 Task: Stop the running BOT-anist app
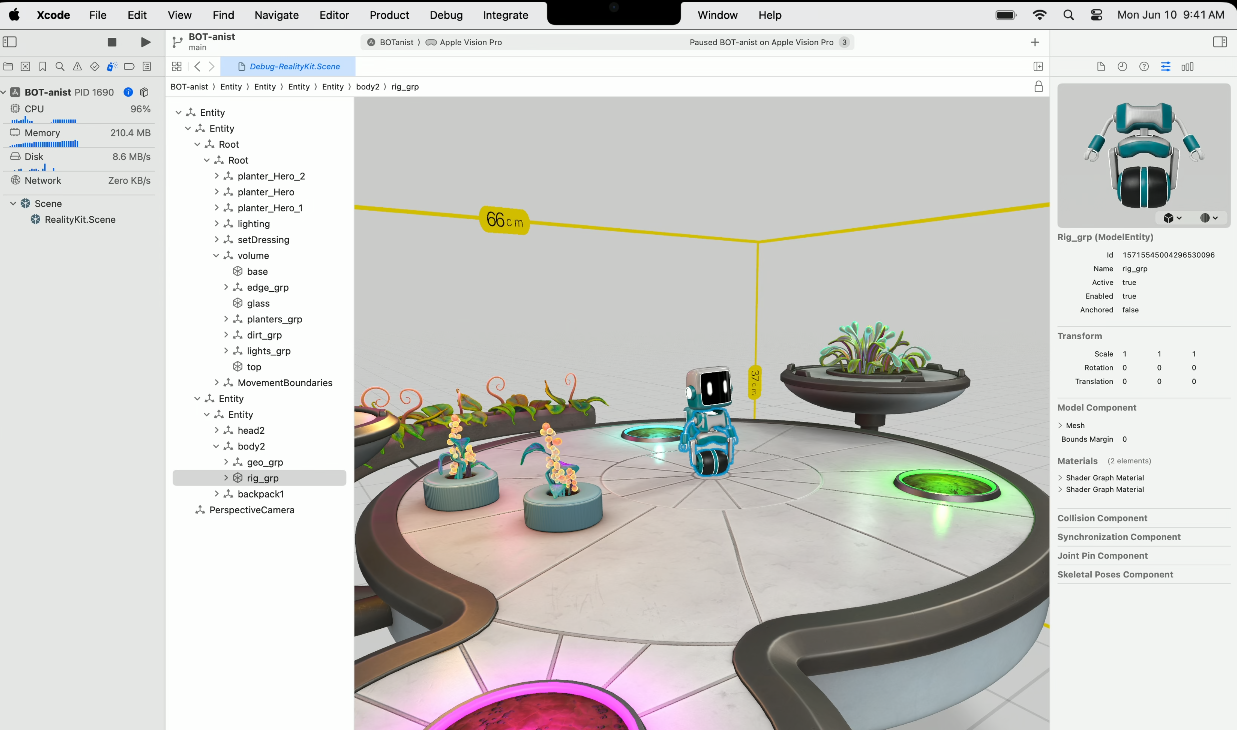coord(112,42)
